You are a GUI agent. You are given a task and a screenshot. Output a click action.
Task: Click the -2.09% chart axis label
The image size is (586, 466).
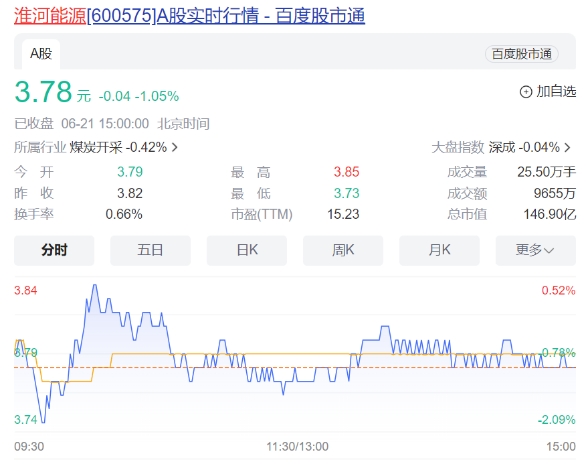556,420
